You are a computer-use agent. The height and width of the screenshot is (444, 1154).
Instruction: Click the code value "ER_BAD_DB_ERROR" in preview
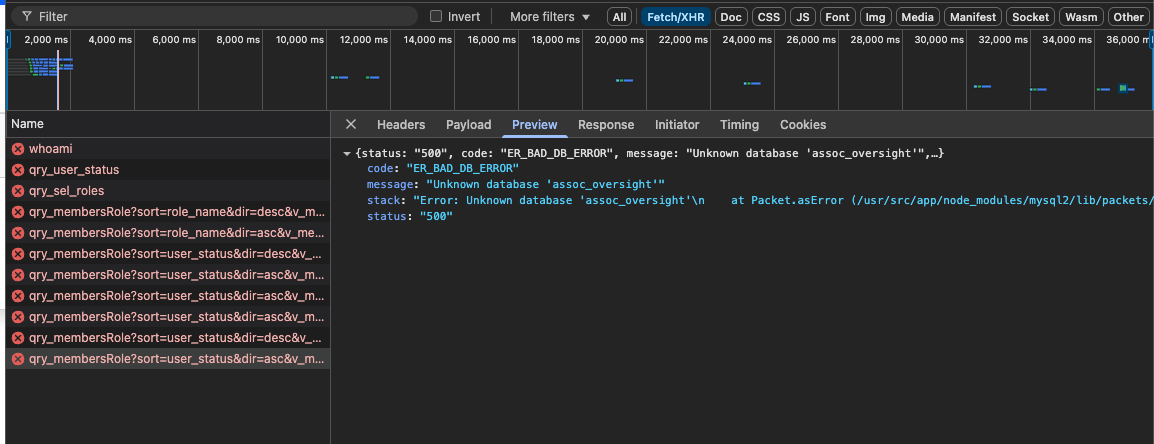click(462, 169)
